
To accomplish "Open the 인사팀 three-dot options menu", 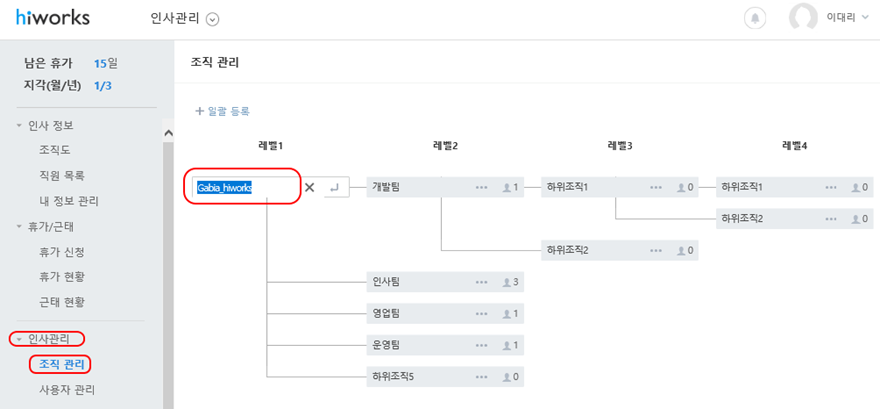I will (481, 282).
